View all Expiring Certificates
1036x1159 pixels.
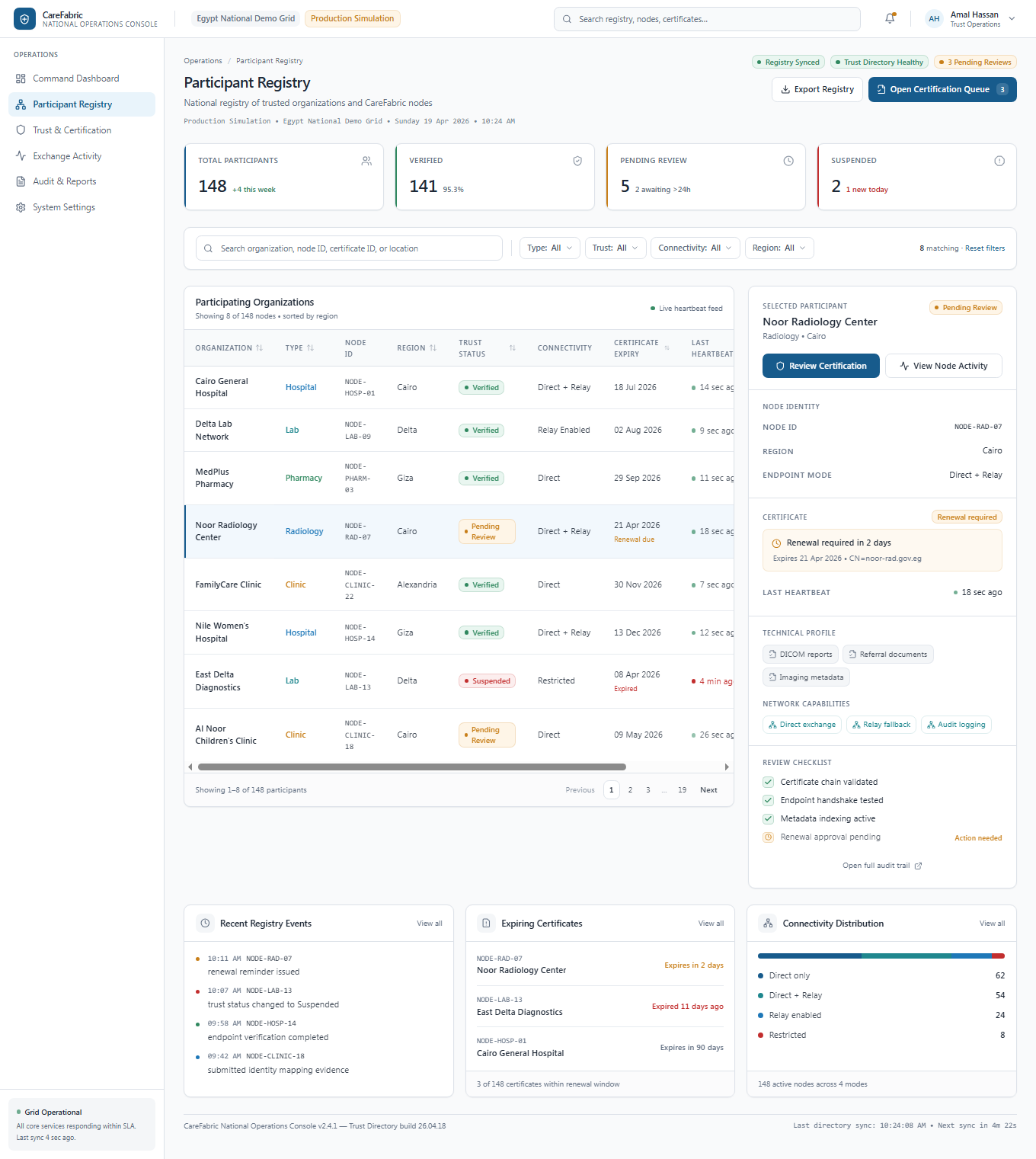click(x=711, y=924)
